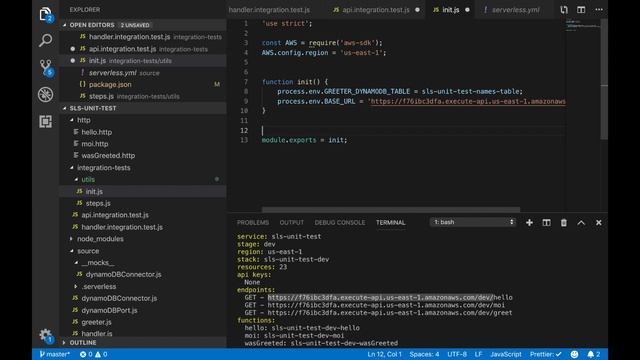The height and width of the screenshot is (360, 640).
Task: Select the init.js editor tab
Action: pos(451,10)
